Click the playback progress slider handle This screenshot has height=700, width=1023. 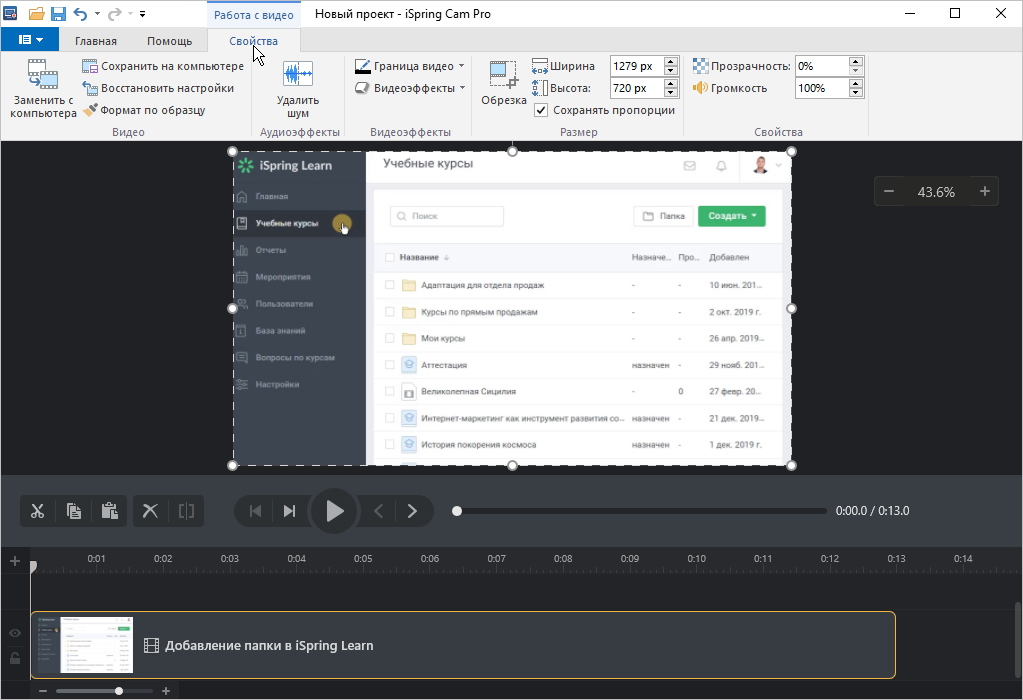[457, 511]
